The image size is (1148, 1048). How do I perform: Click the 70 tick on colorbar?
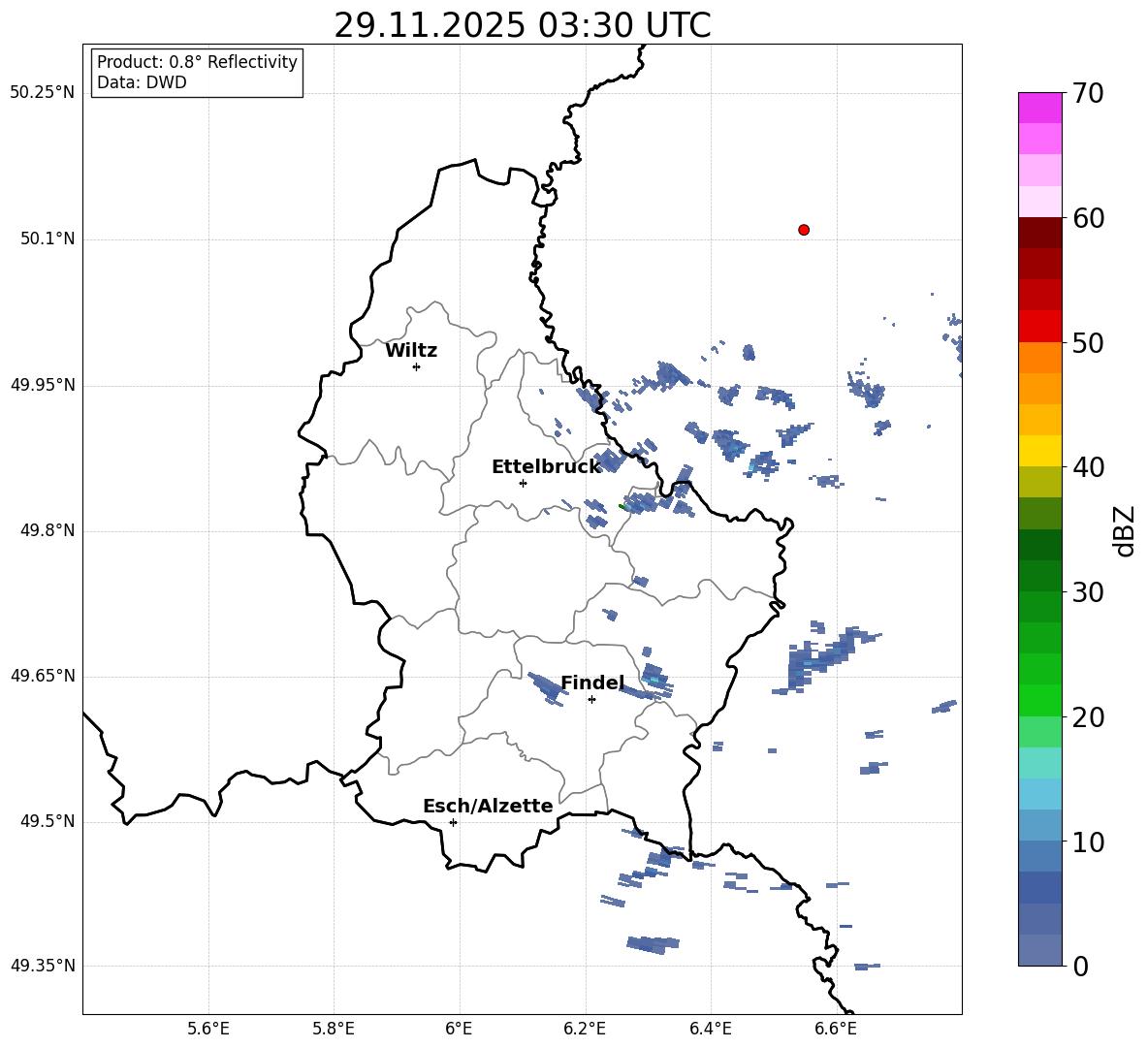pyautogui.click(x=1088, y=93)
